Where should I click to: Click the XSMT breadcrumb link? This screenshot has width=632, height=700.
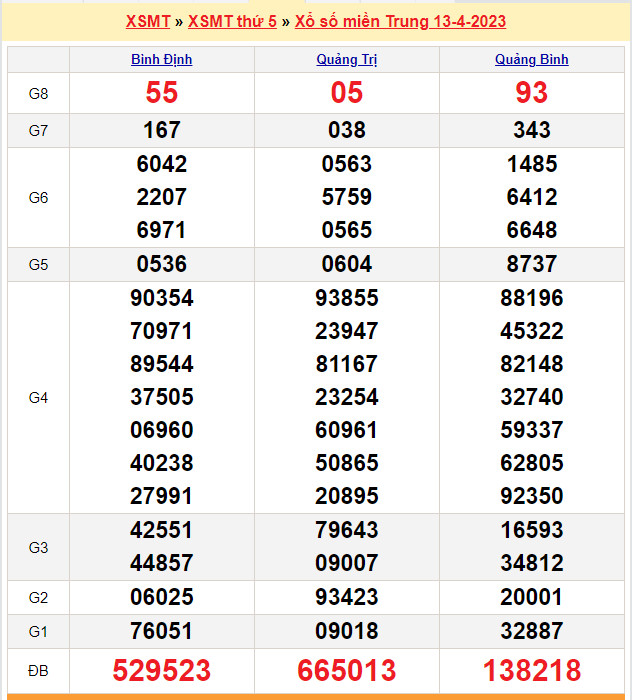[148, 22]
